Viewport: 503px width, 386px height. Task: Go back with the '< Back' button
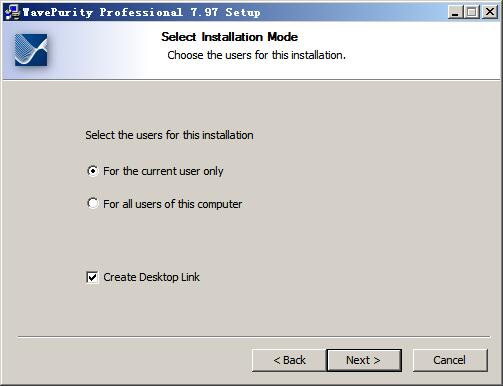click(x=289, y=360)
